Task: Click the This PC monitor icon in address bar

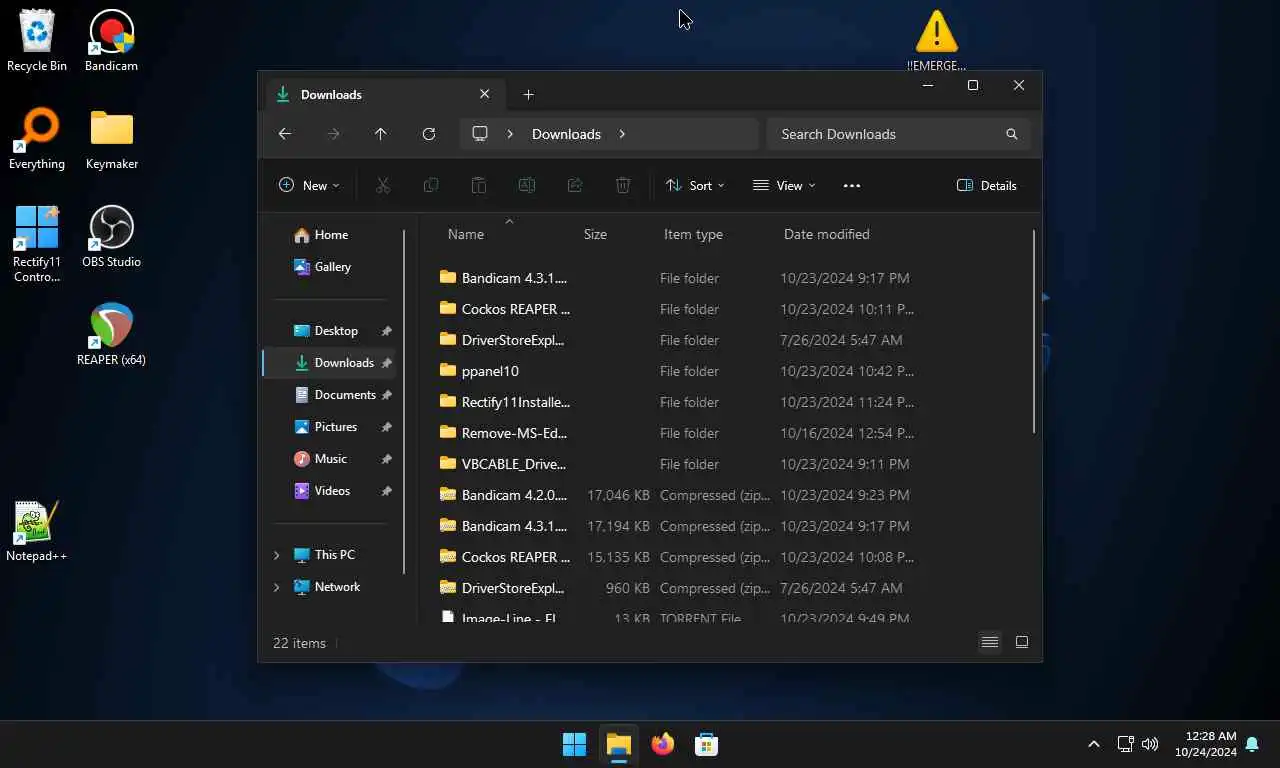Action: [x=480, y=134]
